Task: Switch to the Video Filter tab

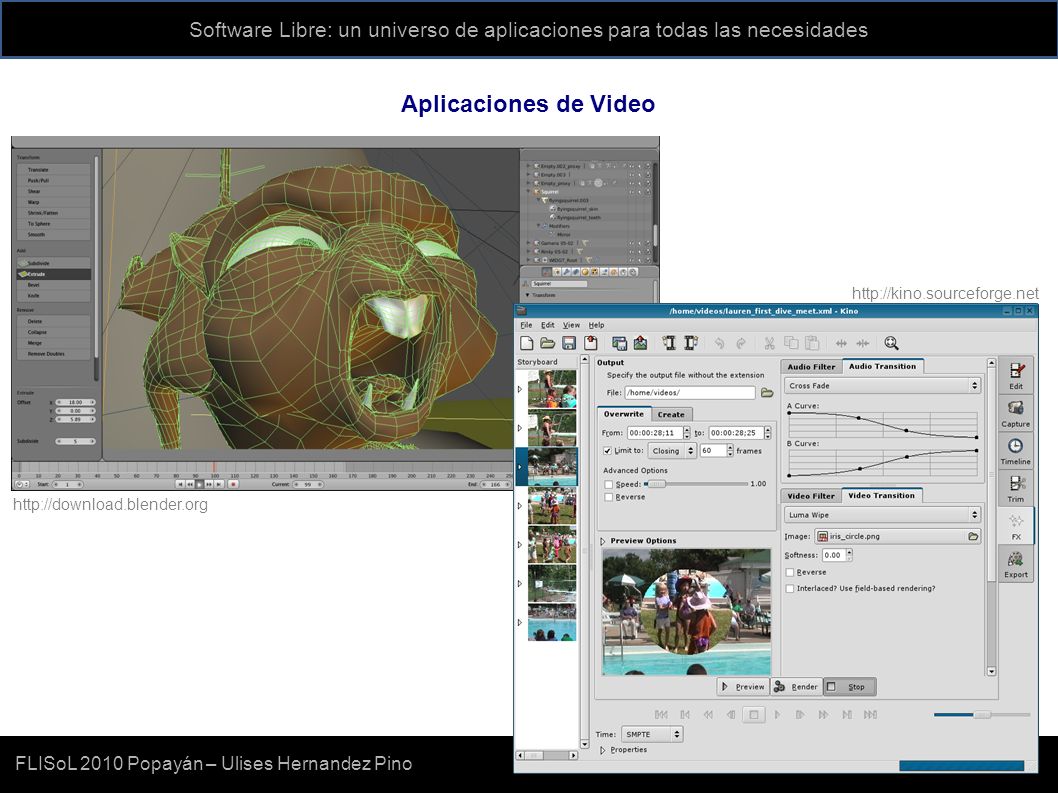Action: click(x=811, y=496)
